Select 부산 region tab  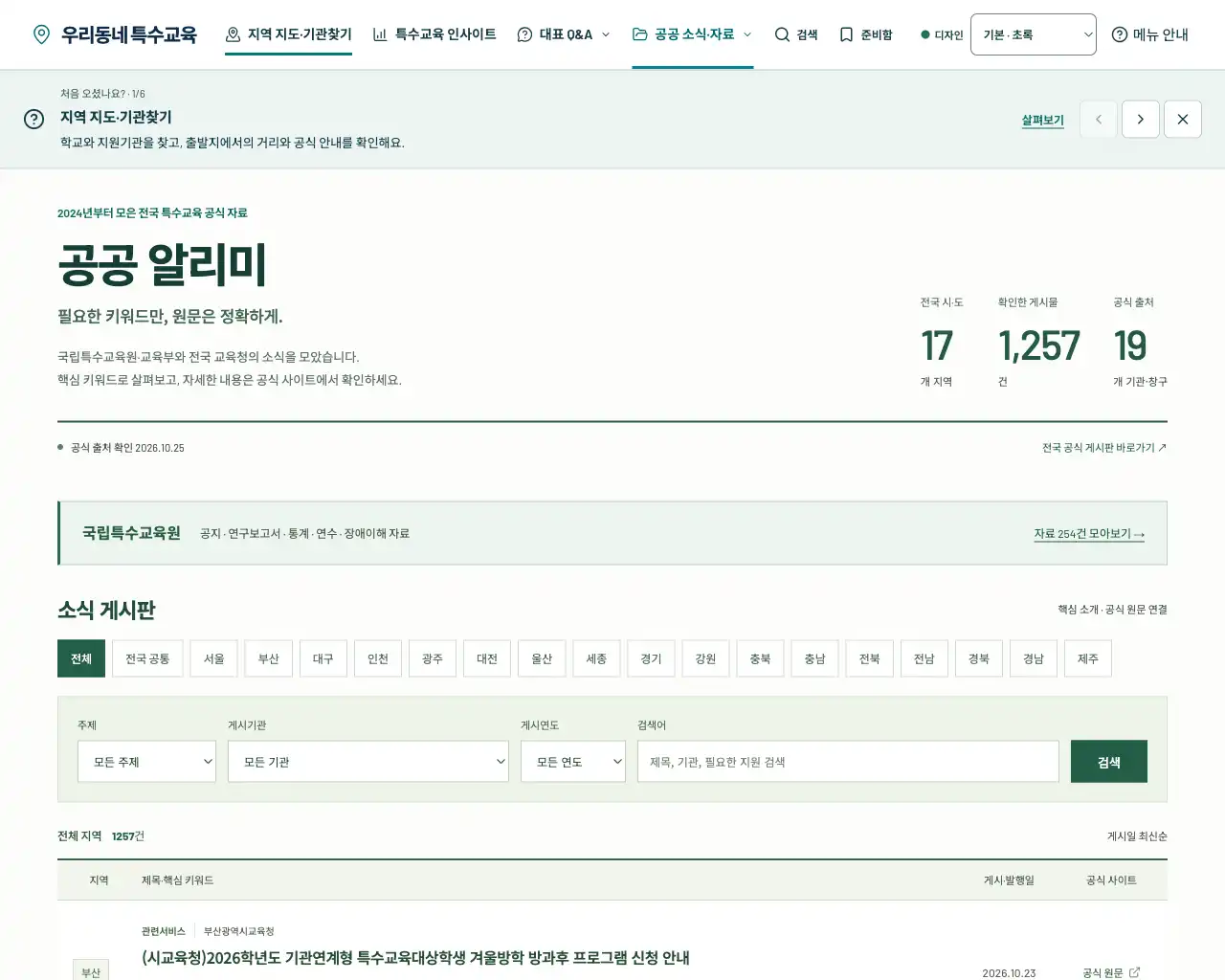click(x=269, y=658)
